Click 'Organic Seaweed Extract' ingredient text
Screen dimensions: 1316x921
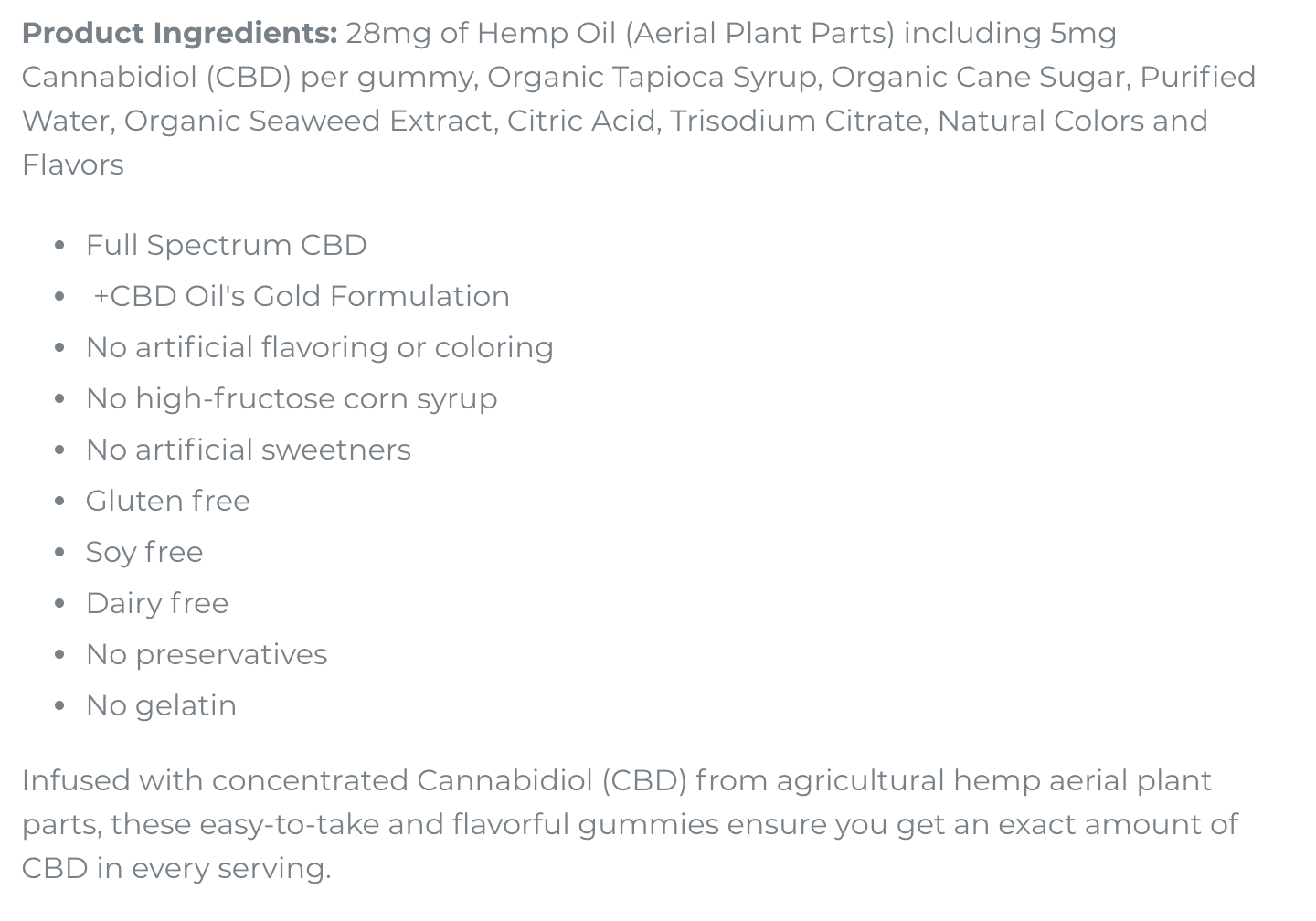tap(311, 122)
